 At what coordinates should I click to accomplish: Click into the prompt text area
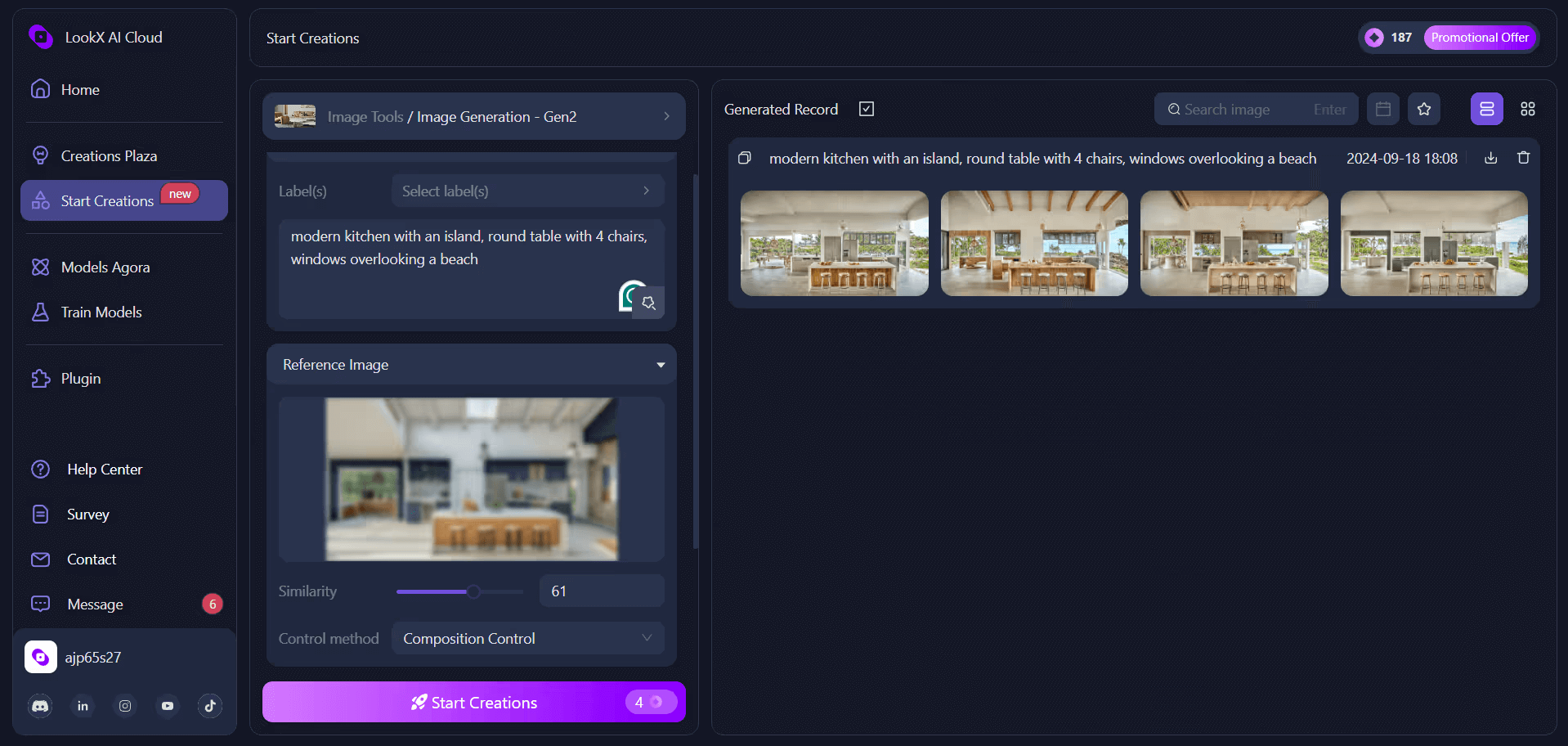[x=471, y=268]
